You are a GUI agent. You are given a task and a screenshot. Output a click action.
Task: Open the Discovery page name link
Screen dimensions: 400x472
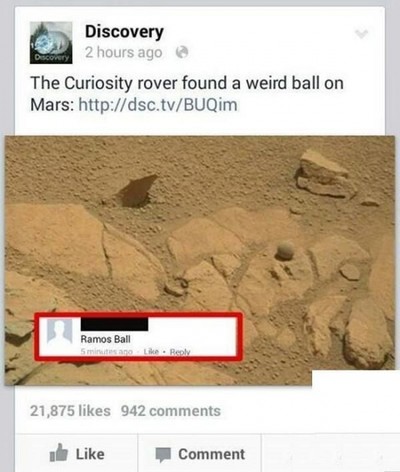[124, 32]
